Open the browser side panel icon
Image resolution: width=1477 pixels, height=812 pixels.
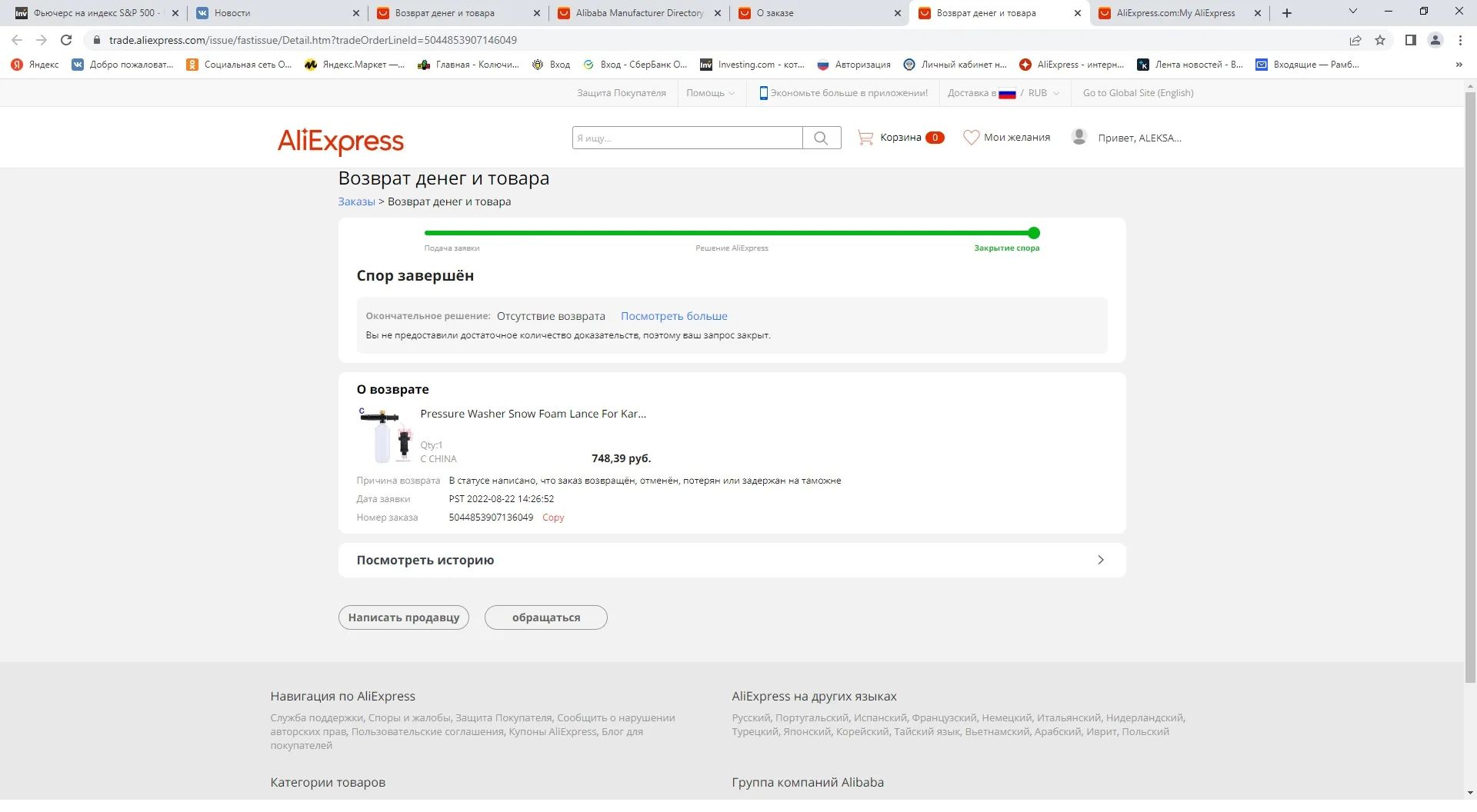(1410, 40)
